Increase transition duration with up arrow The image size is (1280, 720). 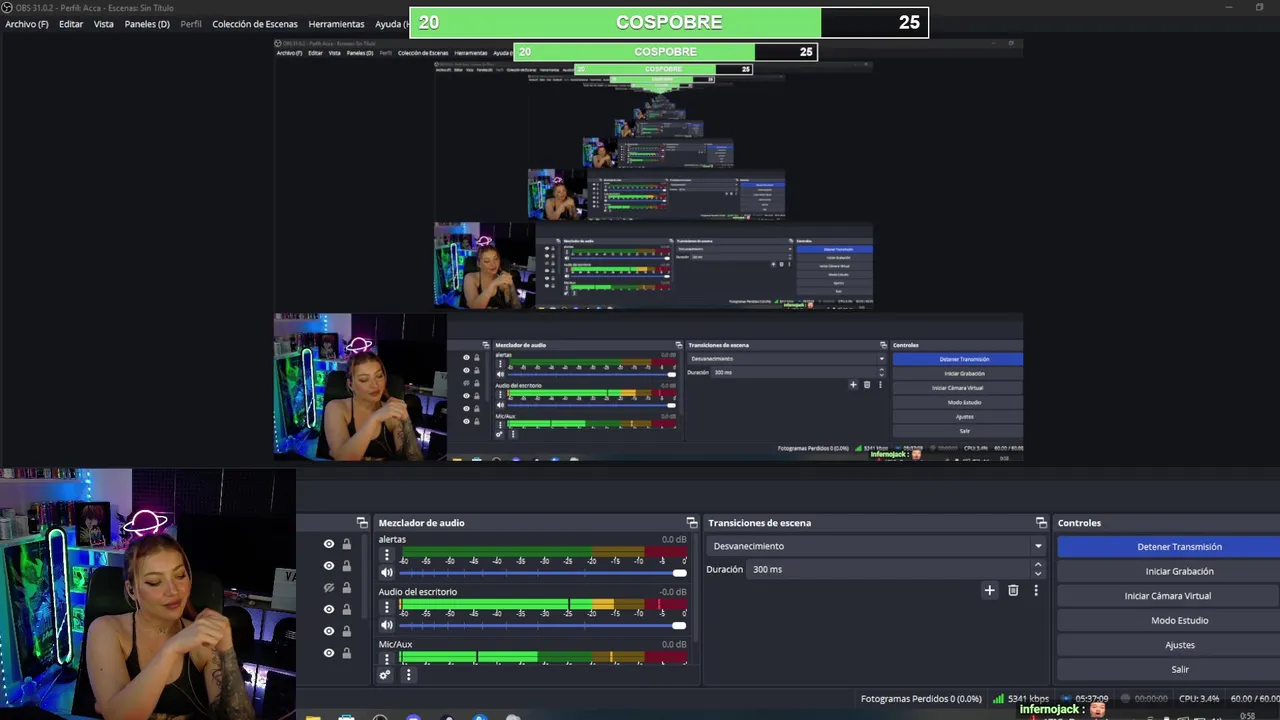[x=1038, y=565]
